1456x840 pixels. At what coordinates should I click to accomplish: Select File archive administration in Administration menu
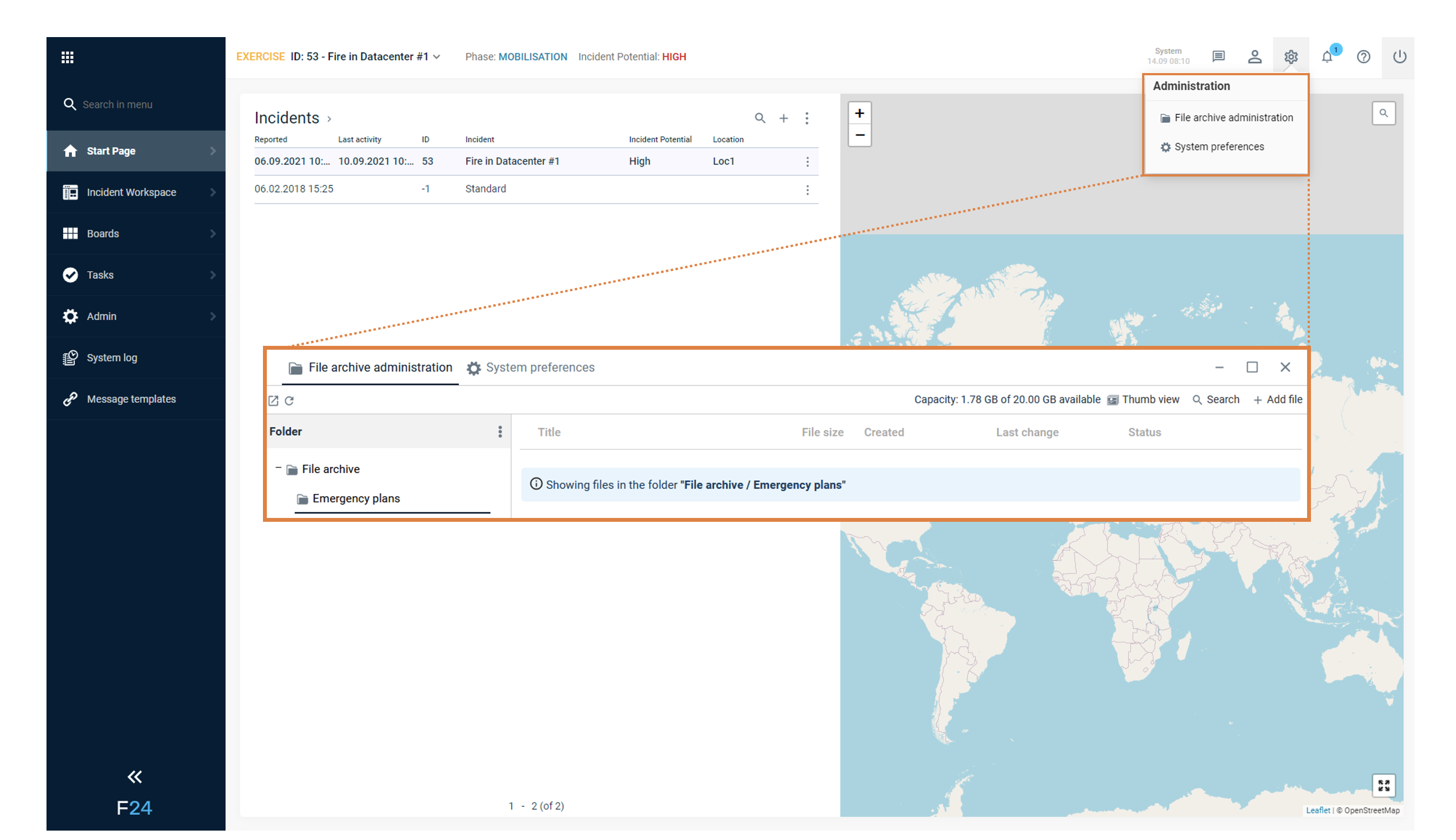coord(1226,118)
